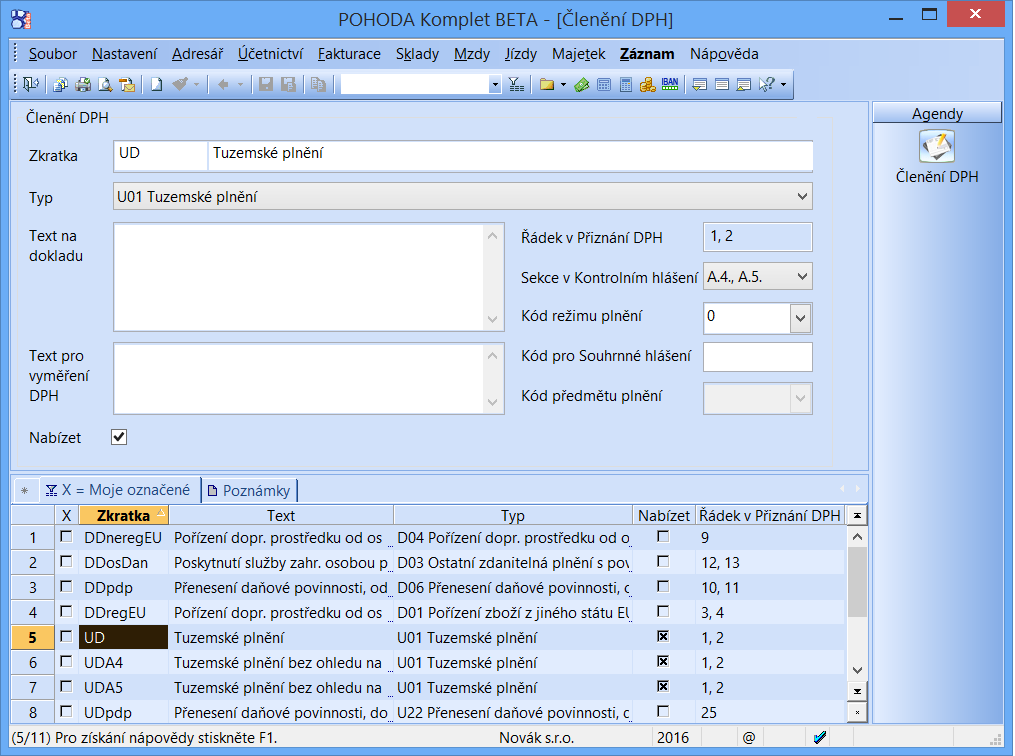Image resolution: width=1015 pixels, height=756 pixels.
Task: Switch to the Poznámky tab
Action: [249, 491]
